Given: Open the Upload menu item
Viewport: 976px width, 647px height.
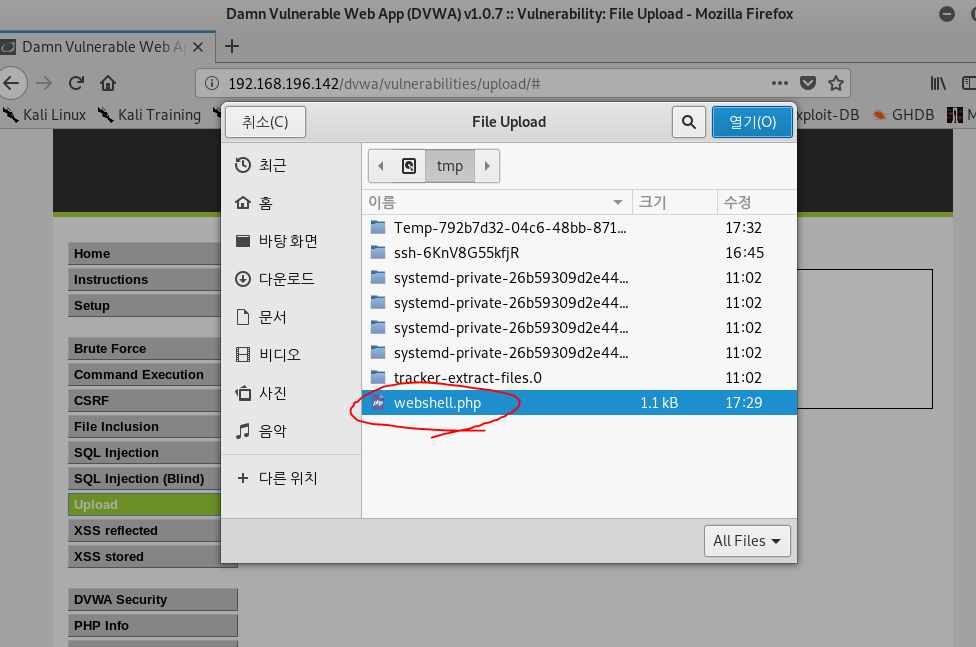Looking at the screenshot, I should tap(144, 505).
